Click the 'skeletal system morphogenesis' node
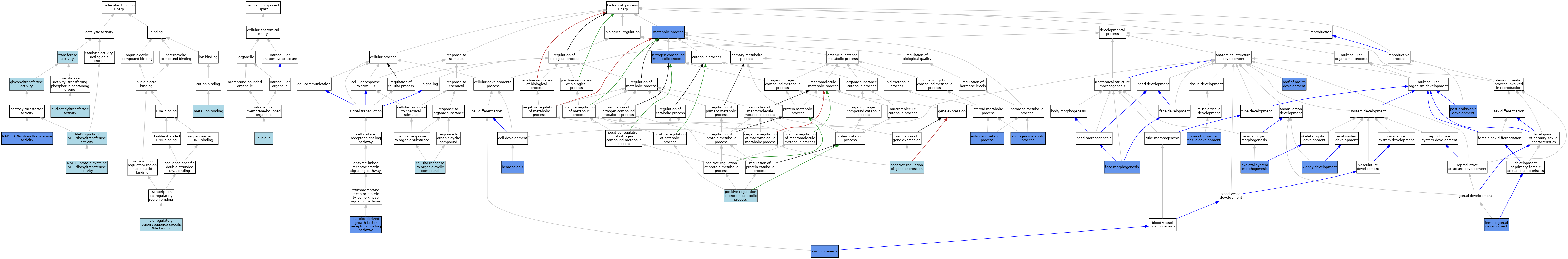1568x259 pixels. (1255, 167)
